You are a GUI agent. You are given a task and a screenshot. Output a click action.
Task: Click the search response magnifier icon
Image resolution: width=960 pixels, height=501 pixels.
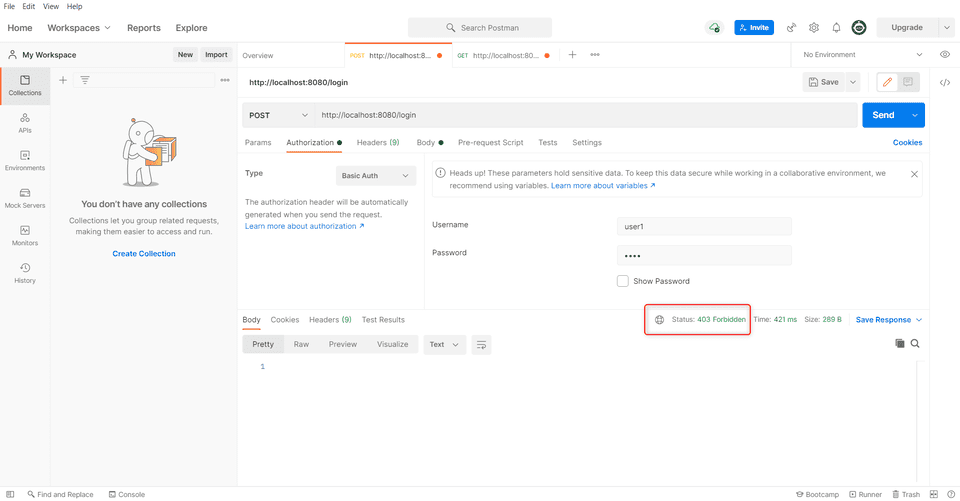tap(915, 343)
